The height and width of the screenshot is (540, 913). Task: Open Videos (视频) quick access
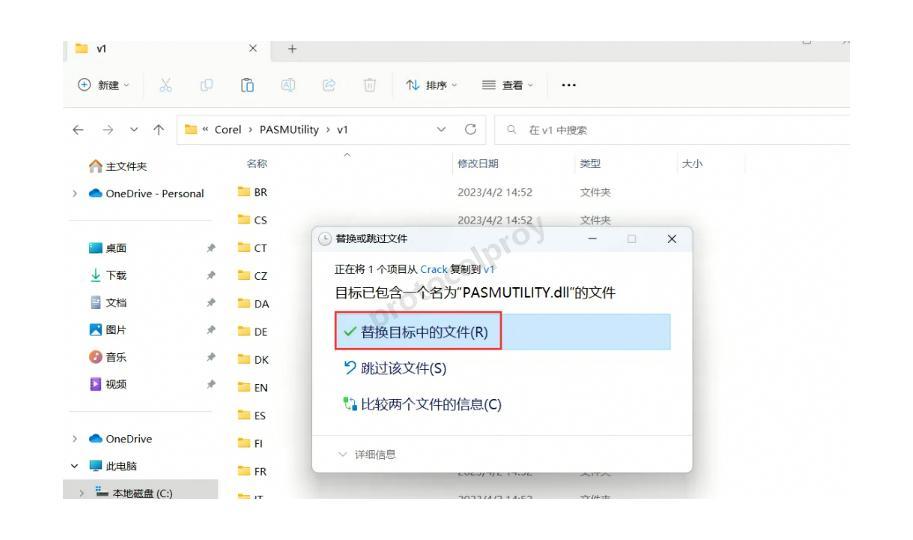tap(108, 384)
